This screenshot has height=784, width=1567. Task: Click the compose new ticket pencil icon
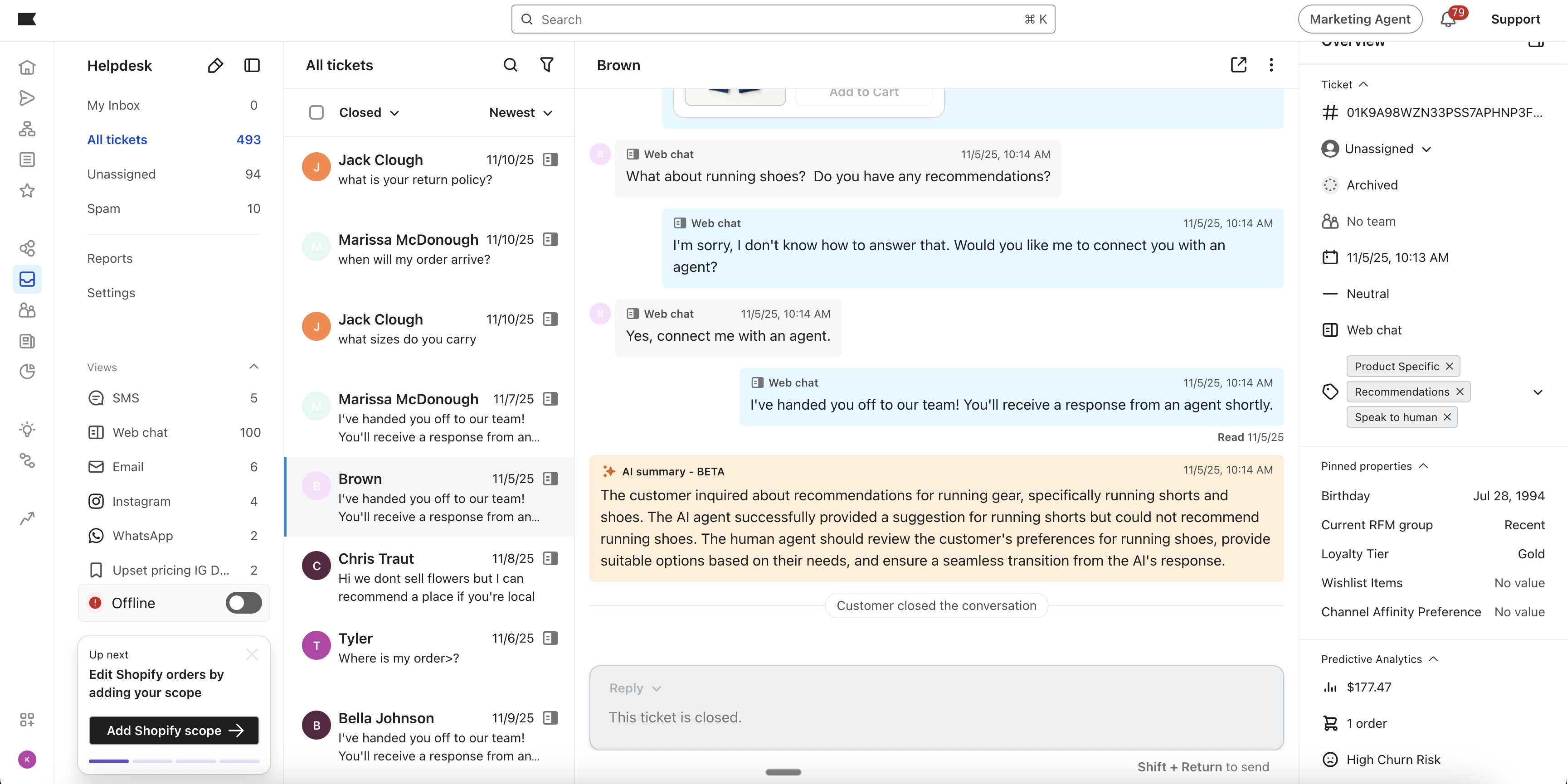215,65
